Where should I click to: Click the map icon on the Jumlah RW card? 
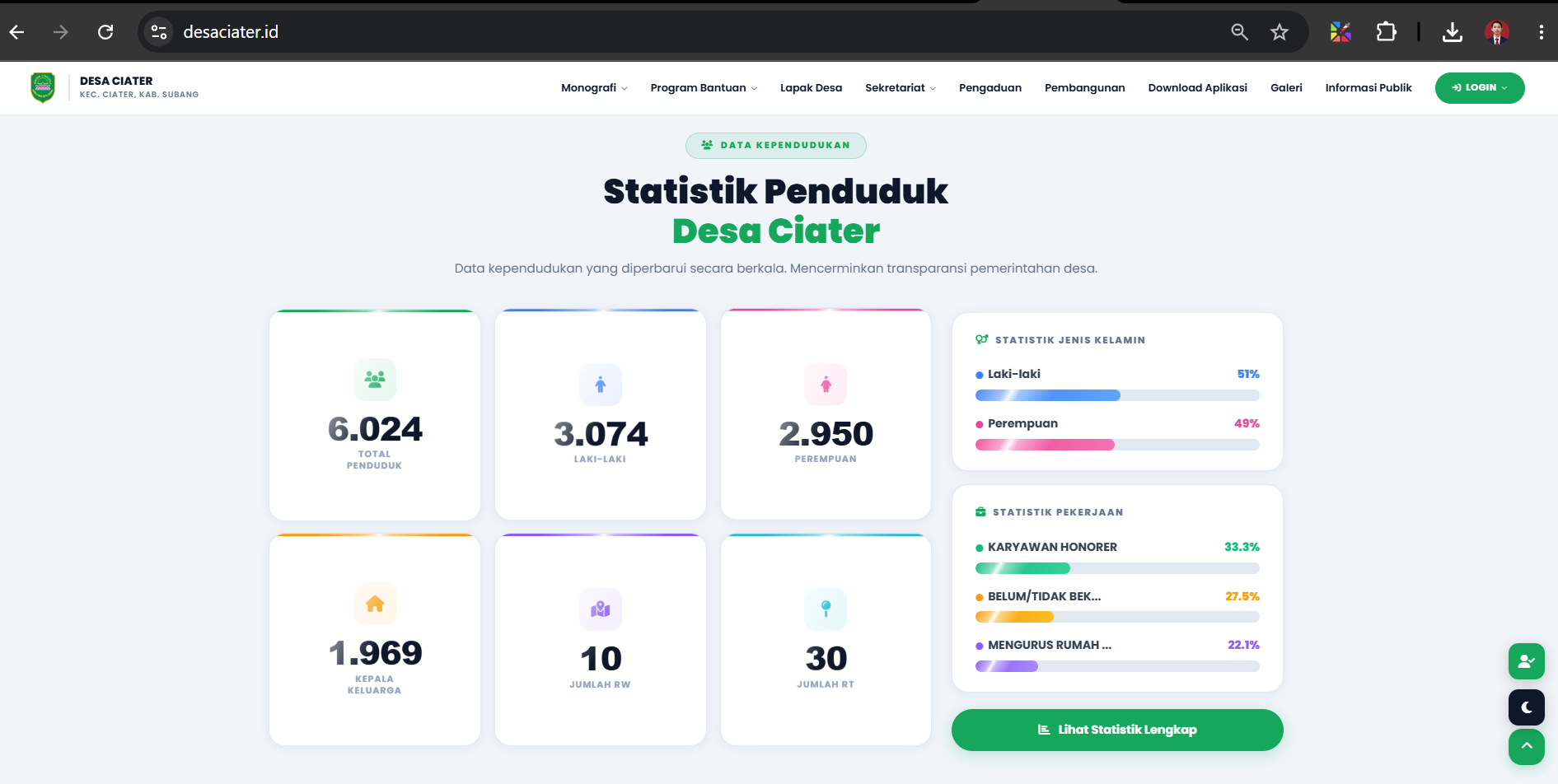pyautogui.click(x=601, y=609)
